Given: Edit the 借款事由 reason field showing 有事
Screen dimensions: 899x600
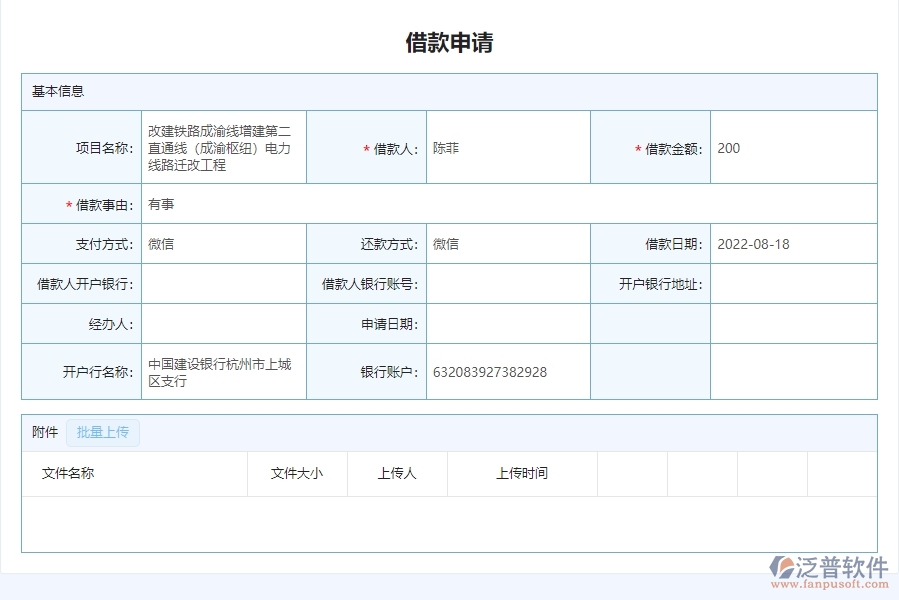Looking at the screenshot, I should coord(400,204).
